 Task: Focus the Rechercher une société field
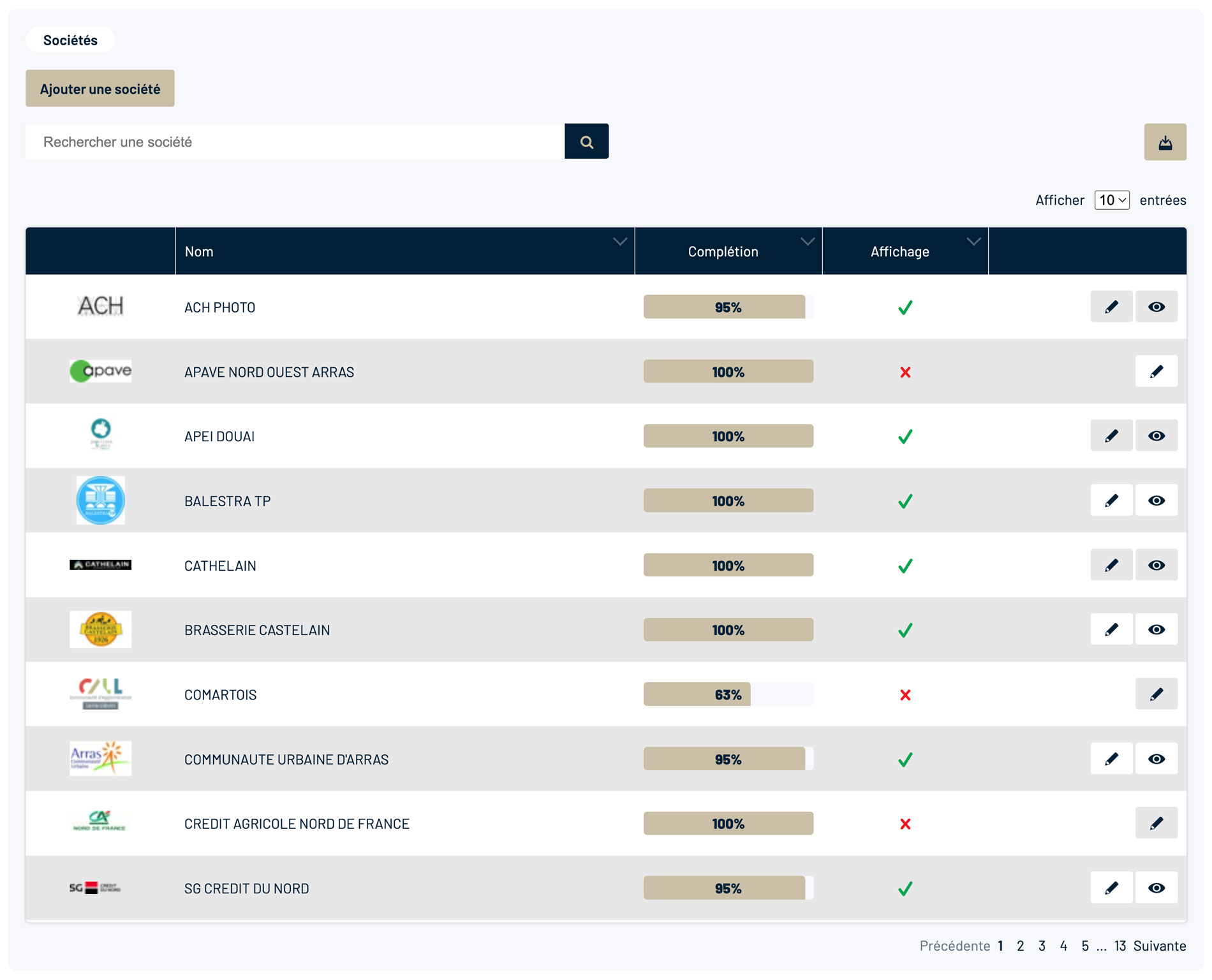295,142
